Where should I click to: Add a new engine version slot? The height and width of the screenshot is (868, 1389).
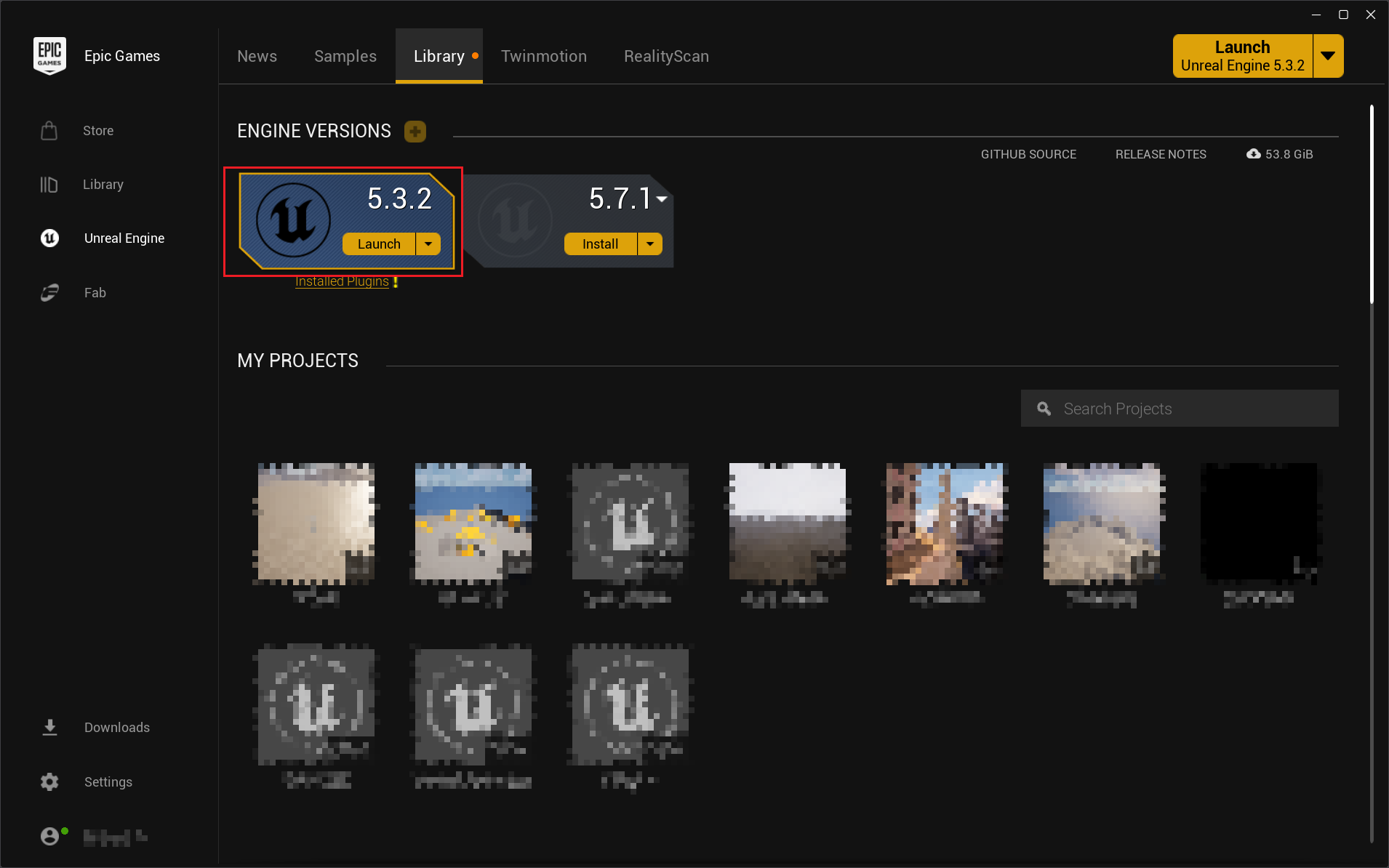point(415,132)
